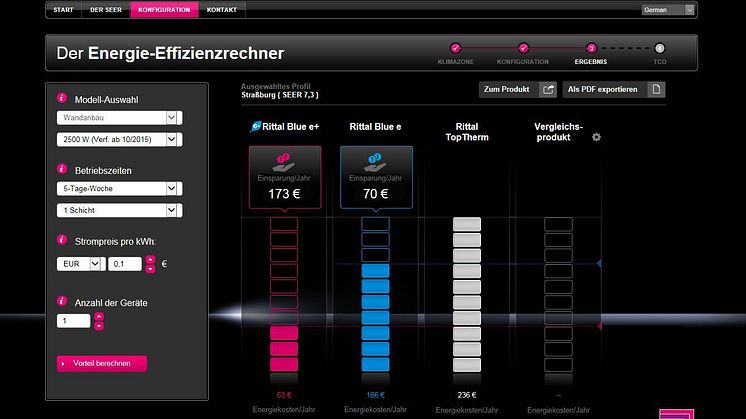Click the Rittal Blue e+ leaf logo icon
Screen dimensions: 746x419
point(255,127)
